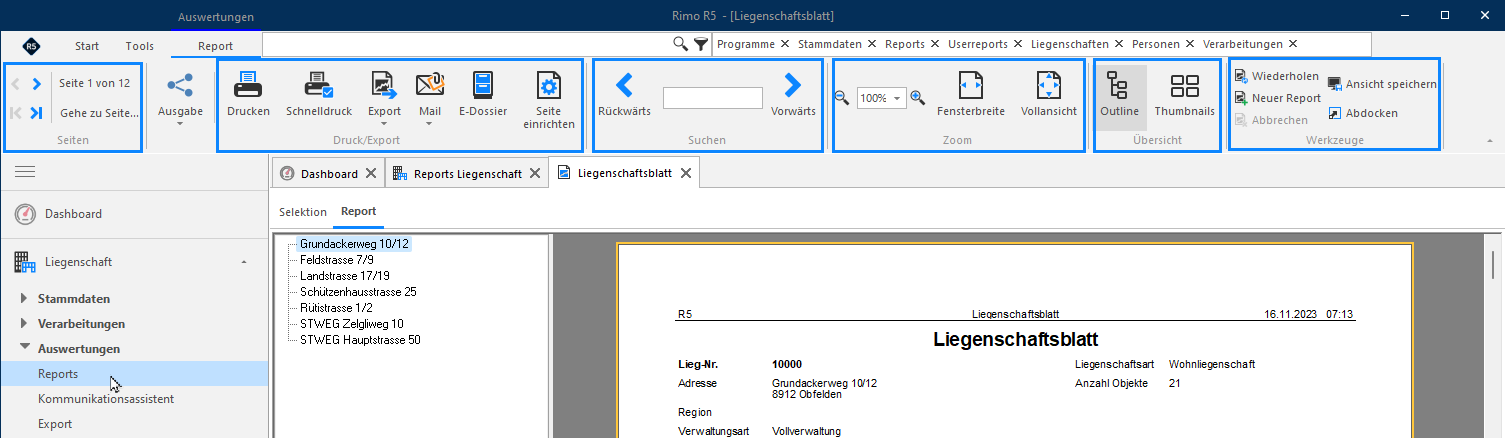Collapse the Liegenschaft sidebar section
This screenshot has width=1505, height=438.
pyautogui.click(x=245, y=262)
